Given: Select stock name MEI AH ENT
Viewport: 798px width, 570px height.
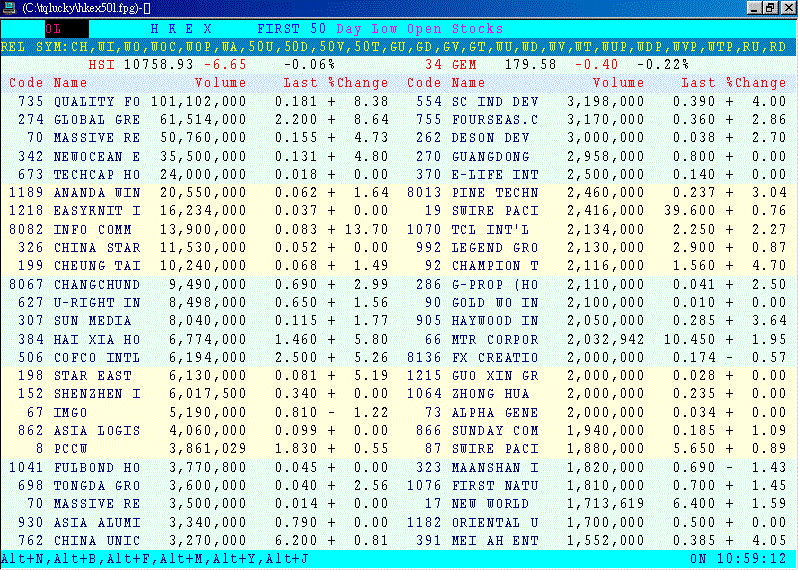Looking at the screenshot, I should [495, 540].
